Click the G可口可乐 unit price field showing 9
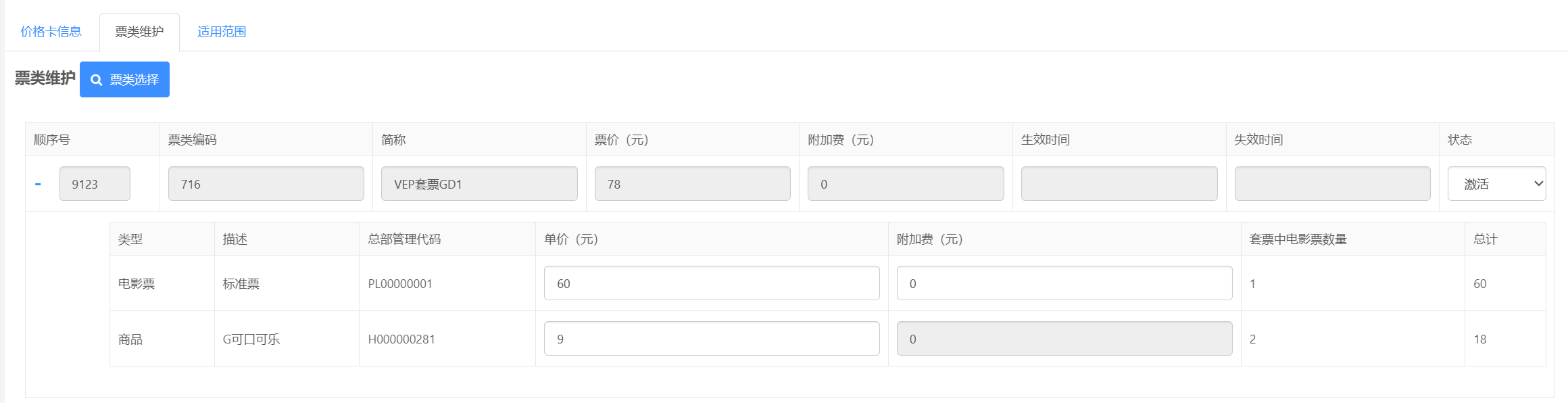Image resolution: width=1568 pixels, height=403 pixels. click(x=712, y=339)
